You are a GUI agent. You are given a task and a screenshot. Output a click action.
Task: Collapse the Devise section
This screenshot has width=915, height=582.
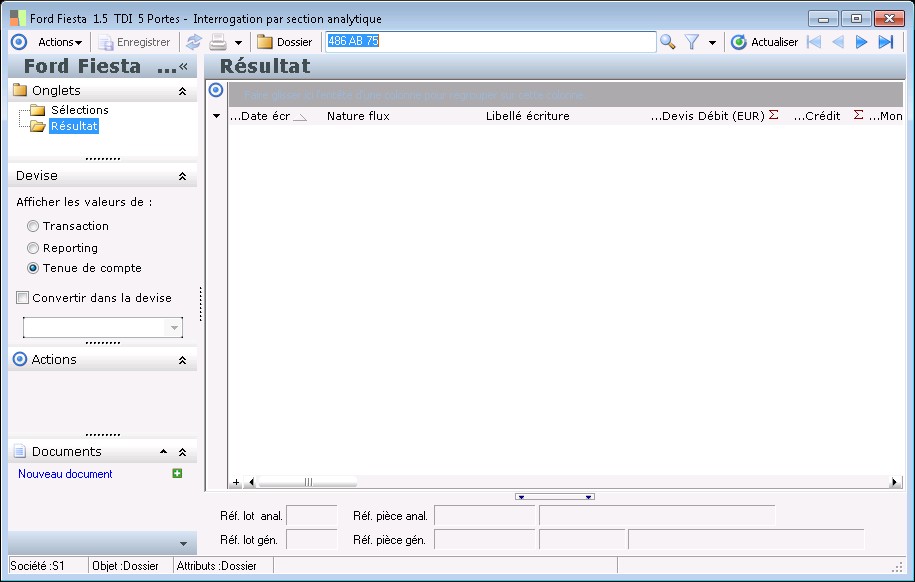tap(182, 176)
